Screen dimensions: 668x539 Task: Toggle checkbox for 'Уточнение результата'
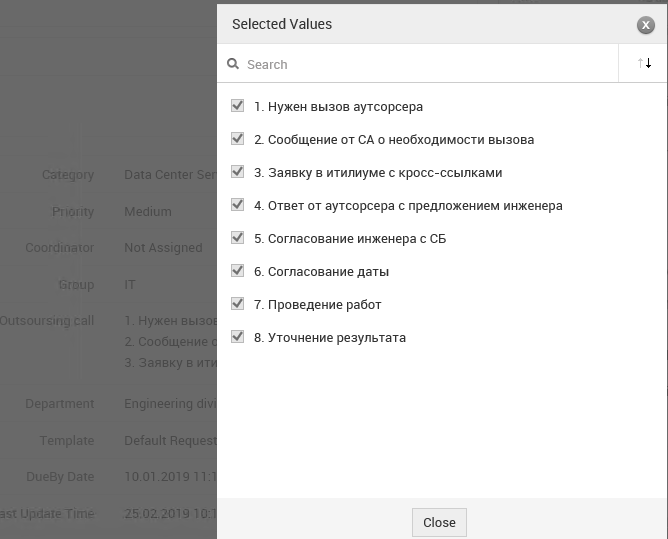click(237, 337)
